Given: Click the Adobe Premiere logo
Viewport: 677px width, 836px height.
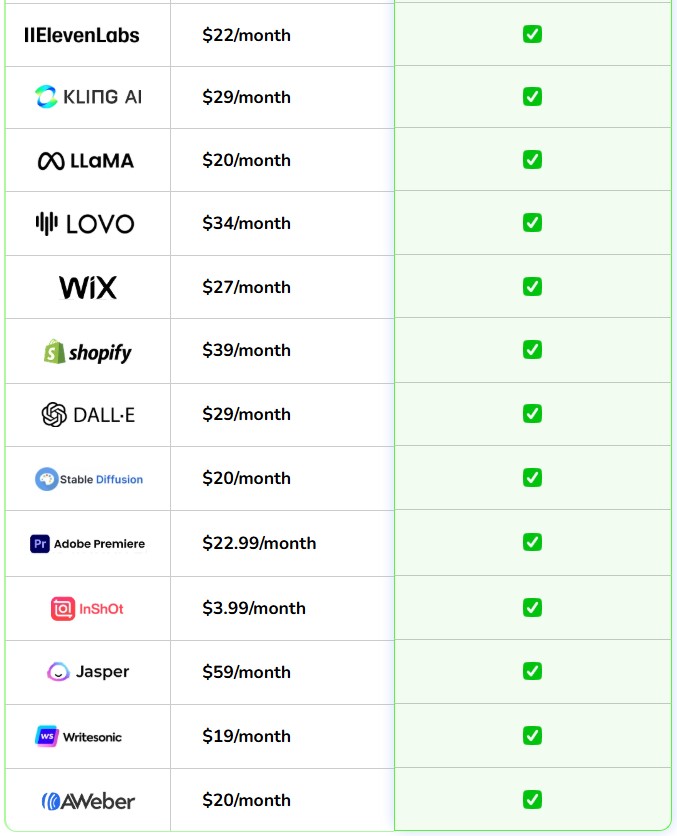Looking at the screenshot, I should pyautogui.click(x=88, y=544).
